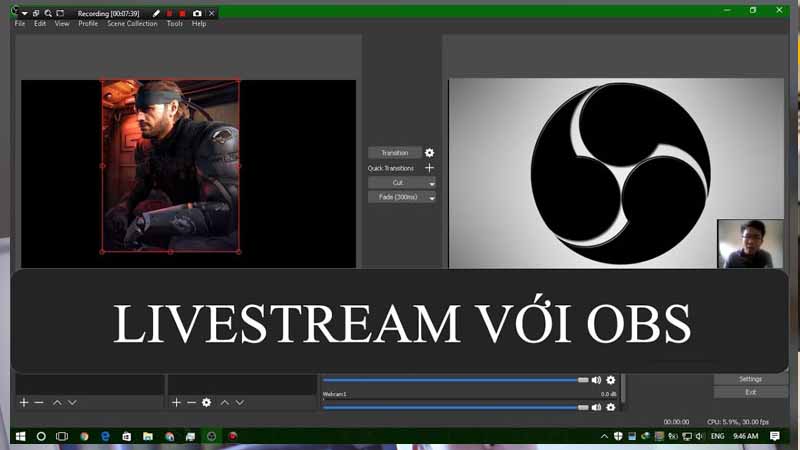Move source up in Sources panel
800x450 pixels.
tap(224, 403)
